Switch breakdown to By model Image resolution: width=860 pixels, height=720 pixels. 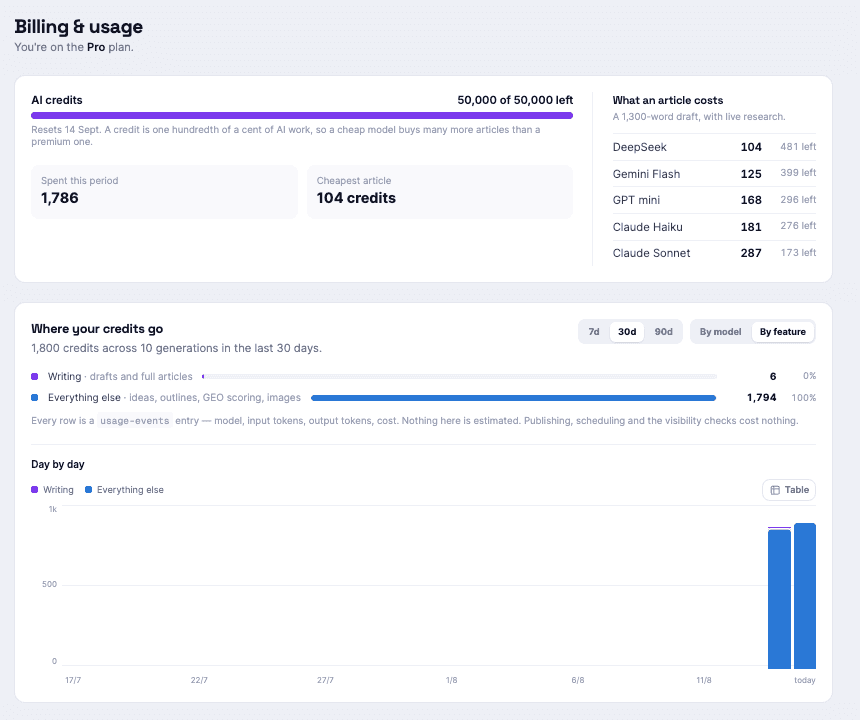720,332
